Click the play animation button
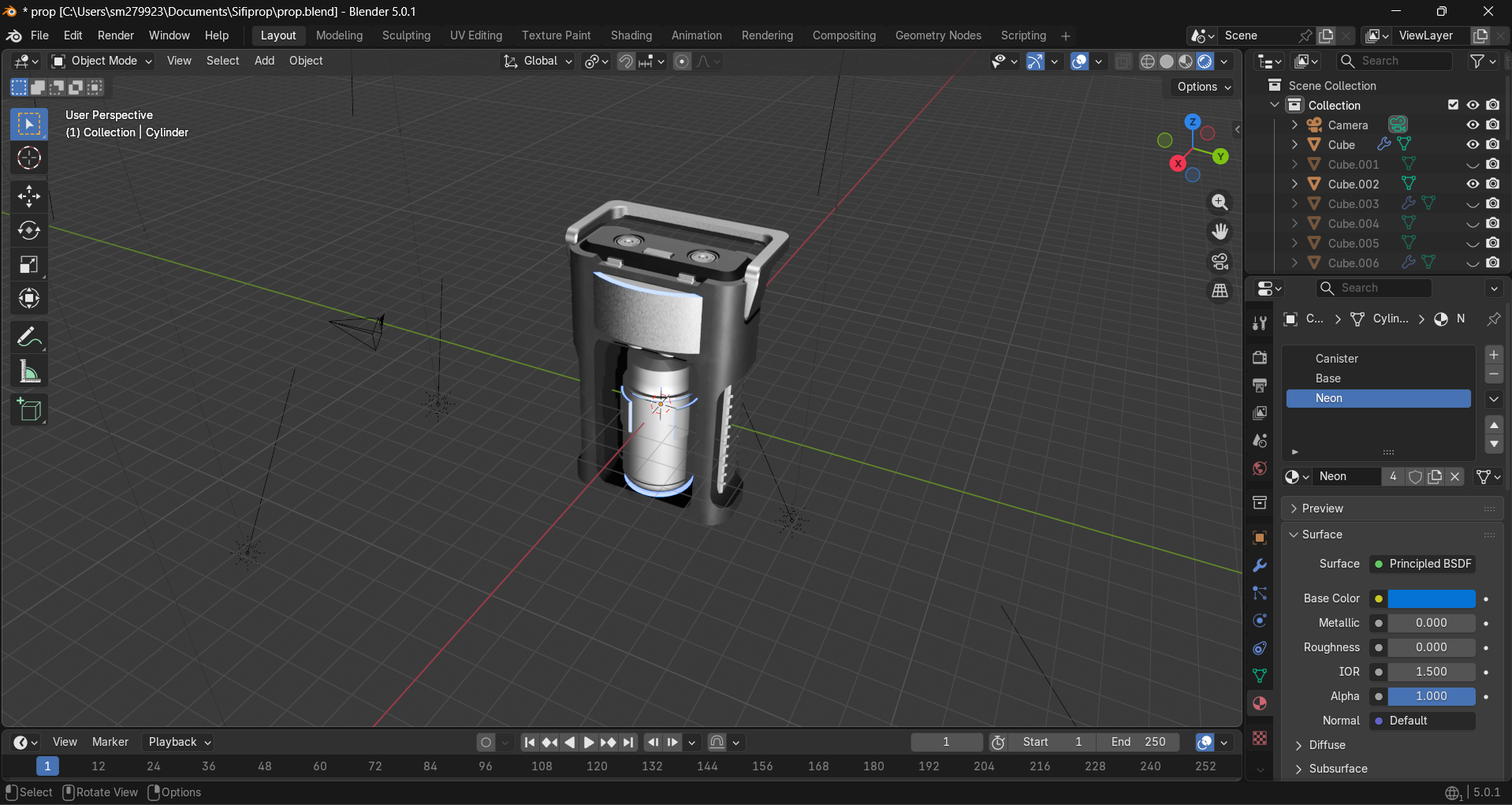1512x805 pixels. [x=589, y=742]
